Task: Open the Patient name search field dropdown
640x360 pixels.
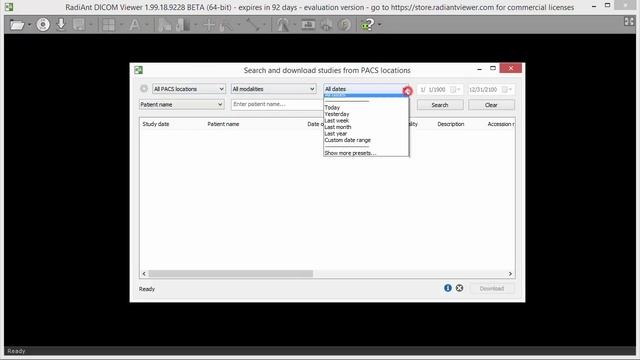Action: (182, 104)
